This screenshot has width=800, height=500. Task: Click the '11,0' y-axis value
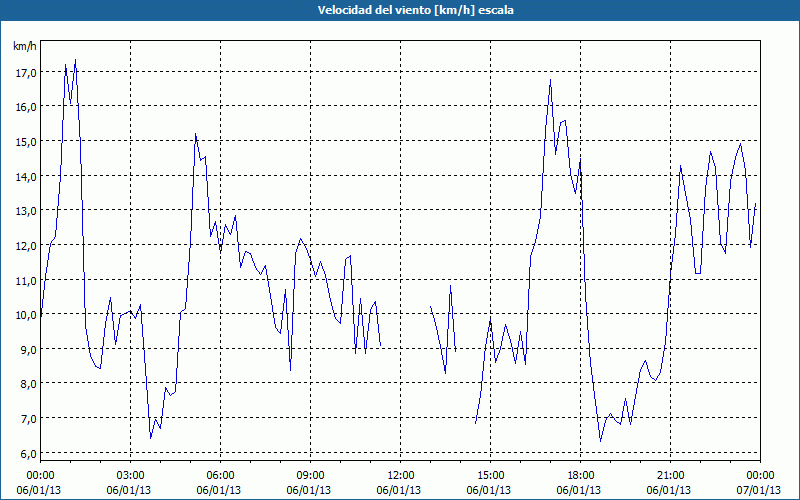(x=26, y=281)
